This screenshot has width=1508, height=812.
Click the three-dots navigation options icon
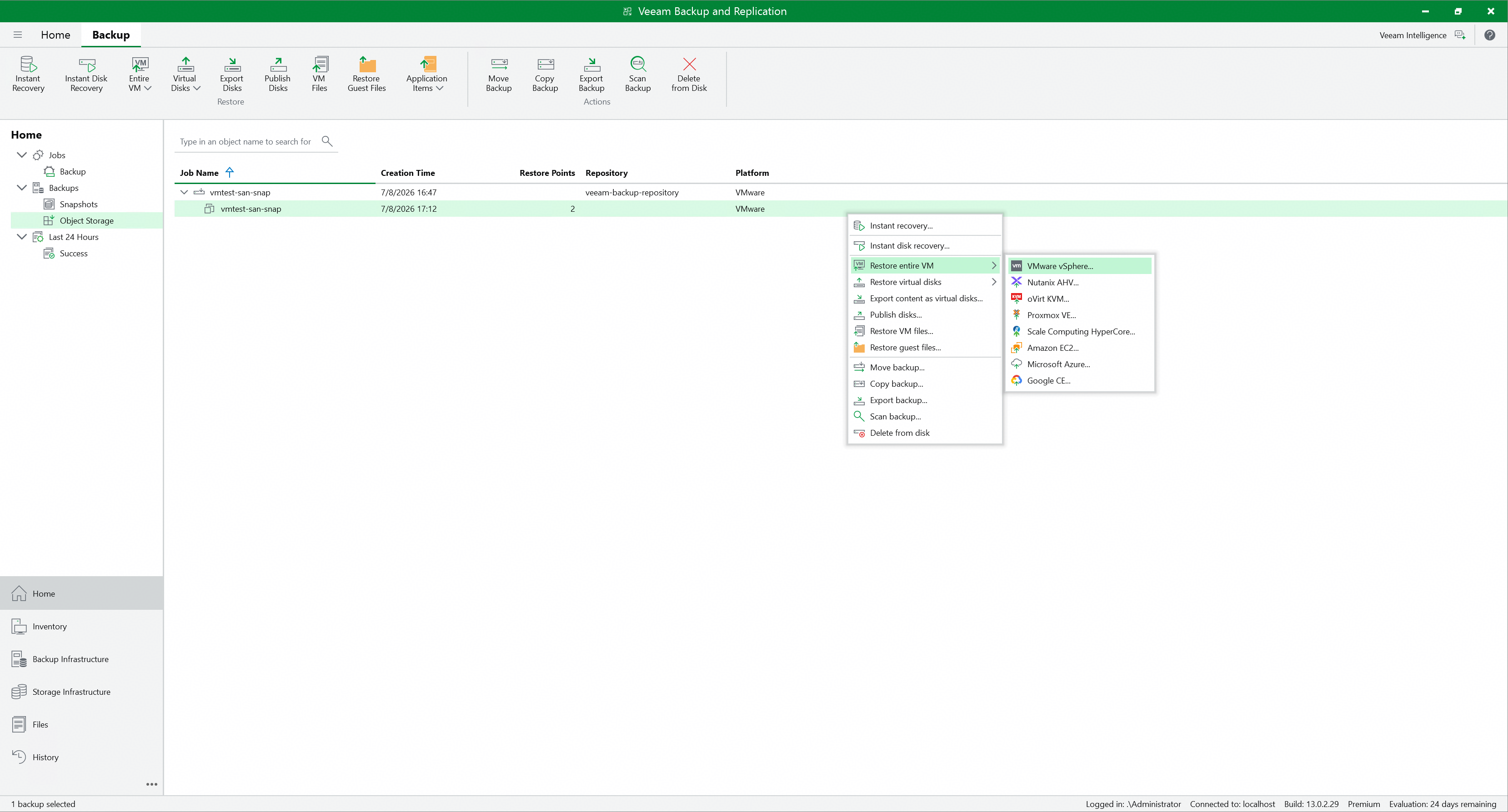pyautogui.click(x=152, y=784)
